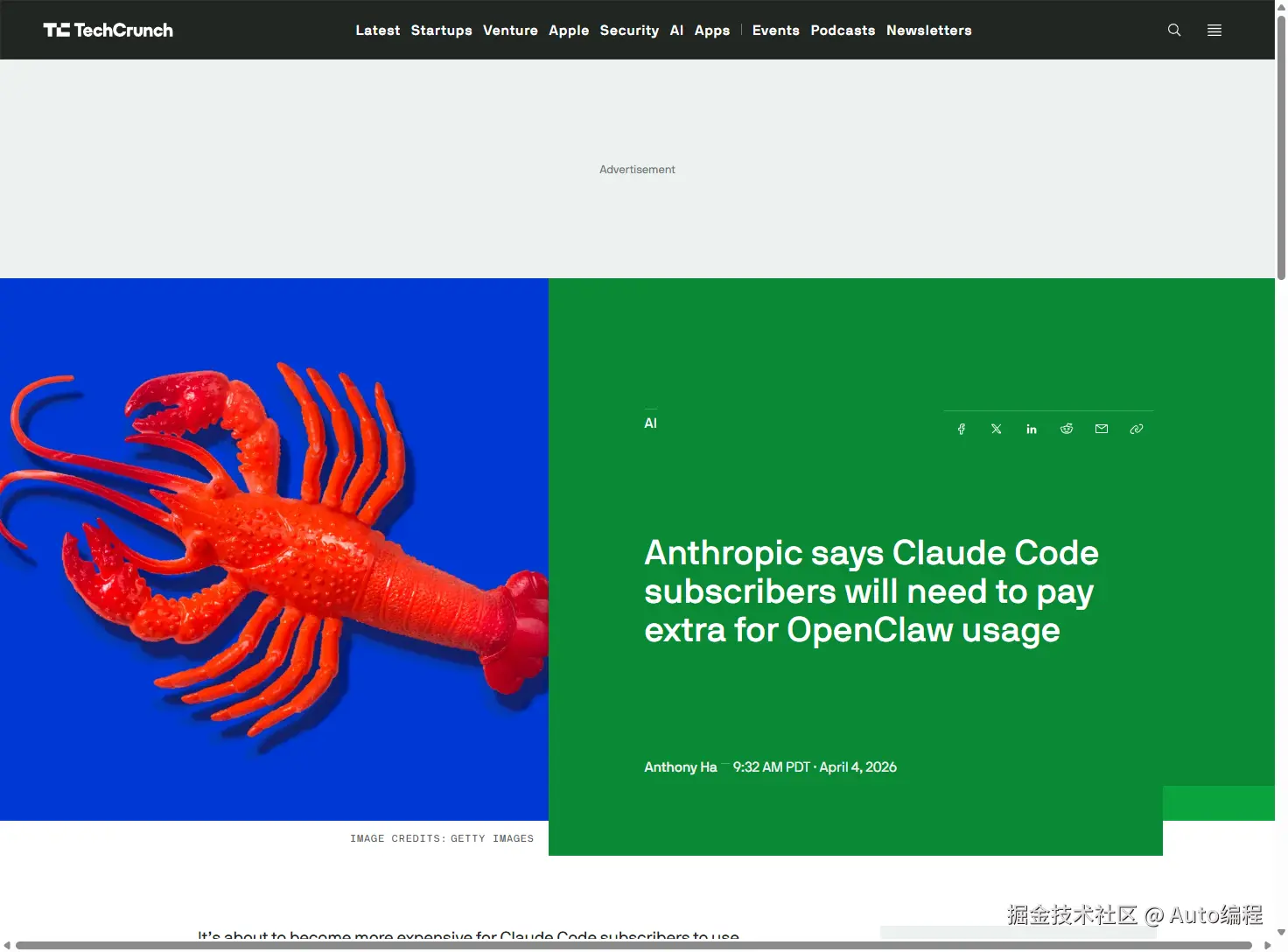
Task: Share article via email envelope icon
Action: (x=1101, y=429)
